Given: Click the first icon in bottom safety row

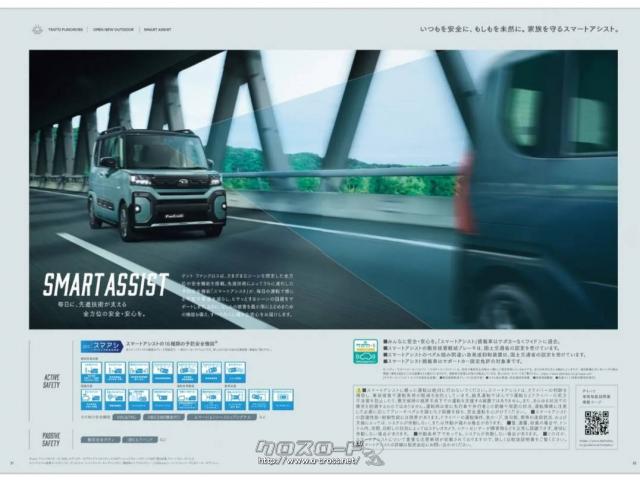Looking at the screenshot, I should pos(91,398).
